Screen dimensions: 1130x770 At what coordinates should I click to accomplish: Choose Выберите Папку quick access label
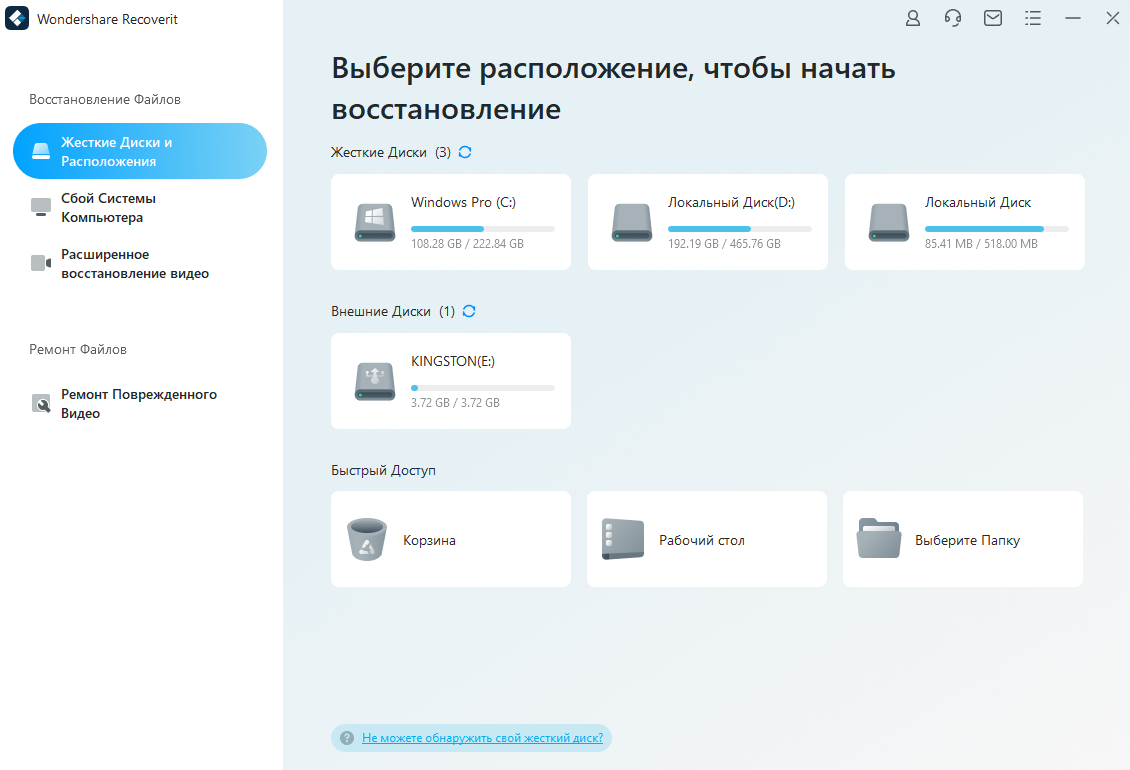tap(967, 540)
